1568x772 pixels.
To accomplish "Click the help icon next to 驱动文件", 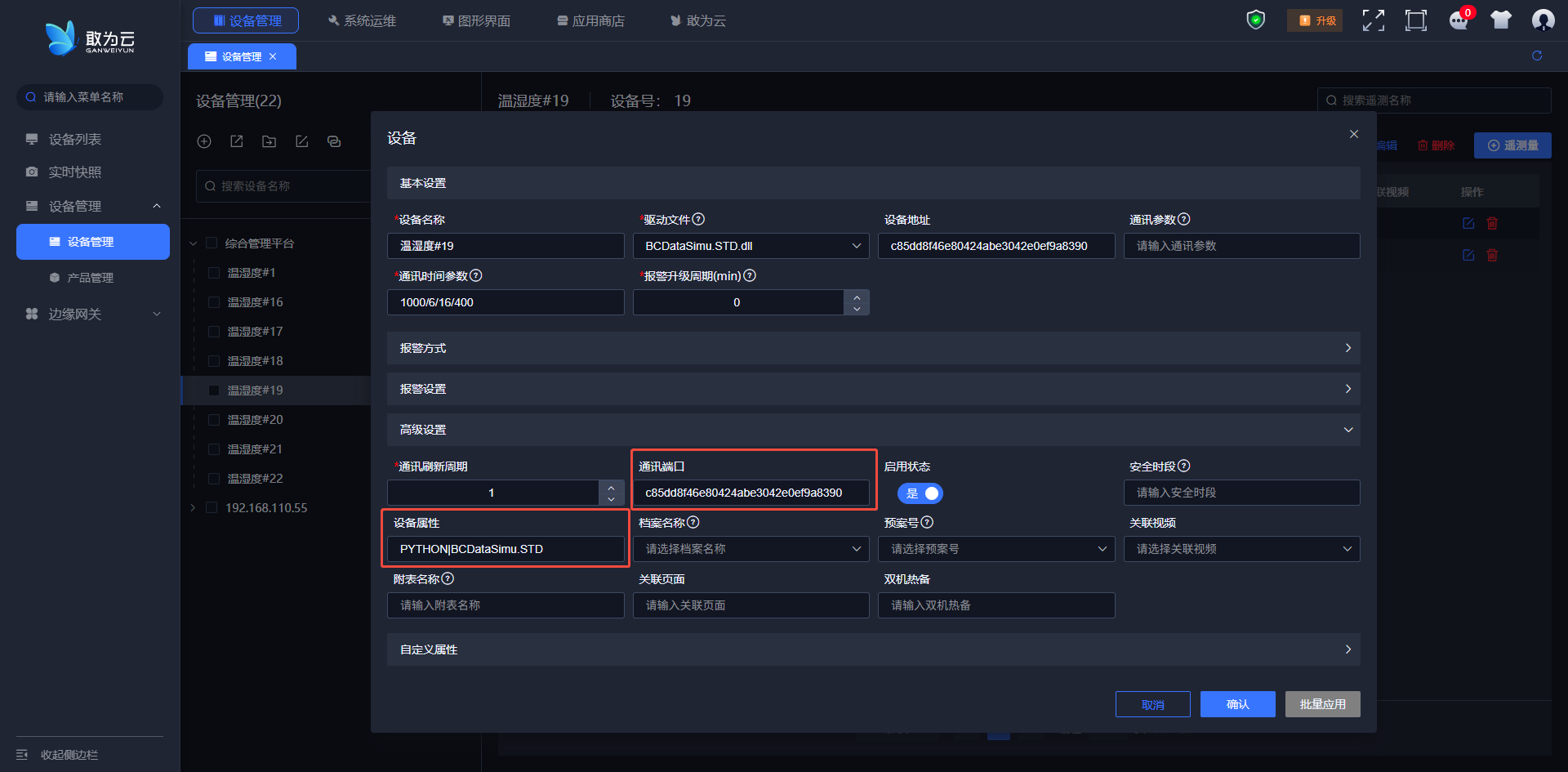I will click(x=698, y=219).
